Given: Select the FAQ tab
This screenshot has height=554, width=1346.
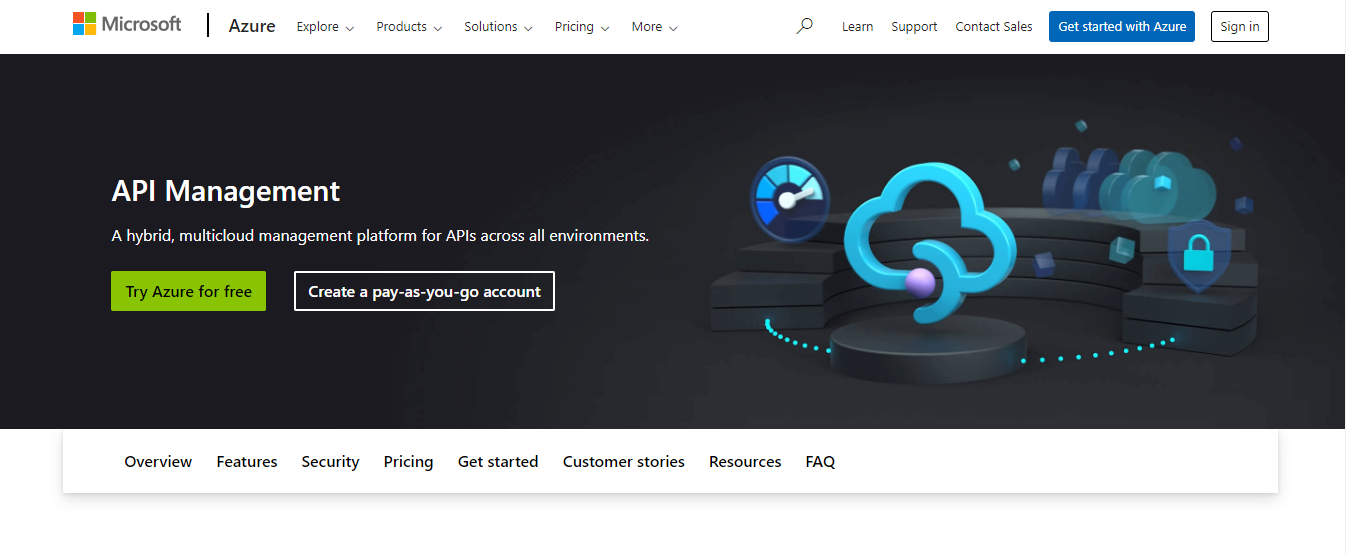Looking at the screenshot, I should 820,462.
